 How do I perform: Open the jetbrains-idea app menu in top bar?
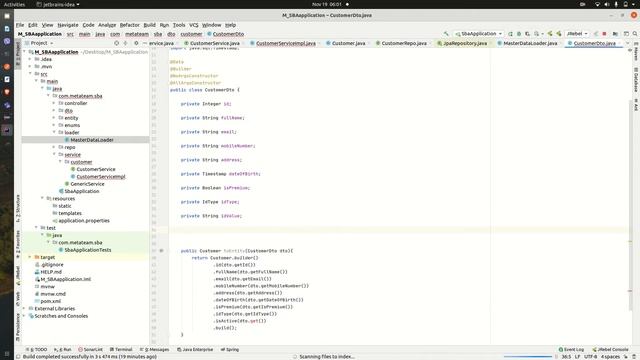[58, 4]
